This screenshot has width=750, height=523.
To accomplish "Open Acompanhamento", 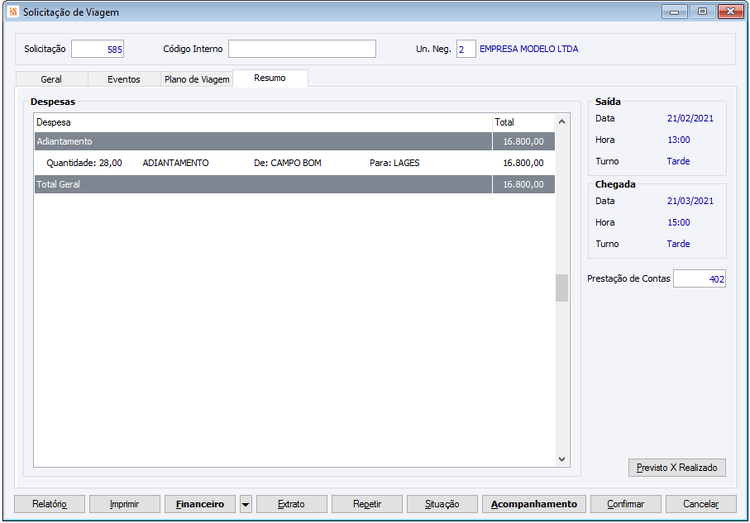I will coord(534,504).
